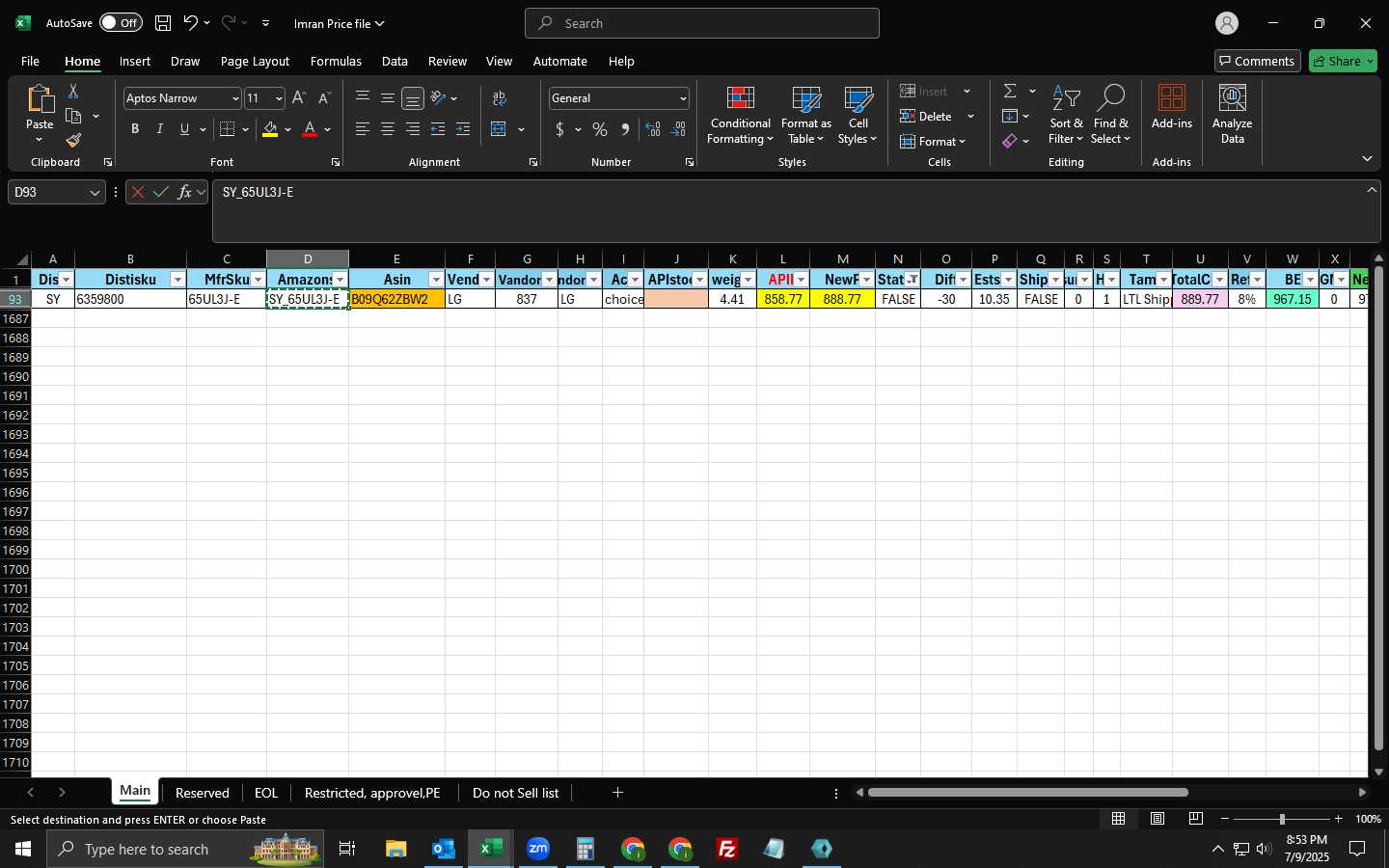
Task: Switch to the Insert ribbon tab
Action: [135, 61]
